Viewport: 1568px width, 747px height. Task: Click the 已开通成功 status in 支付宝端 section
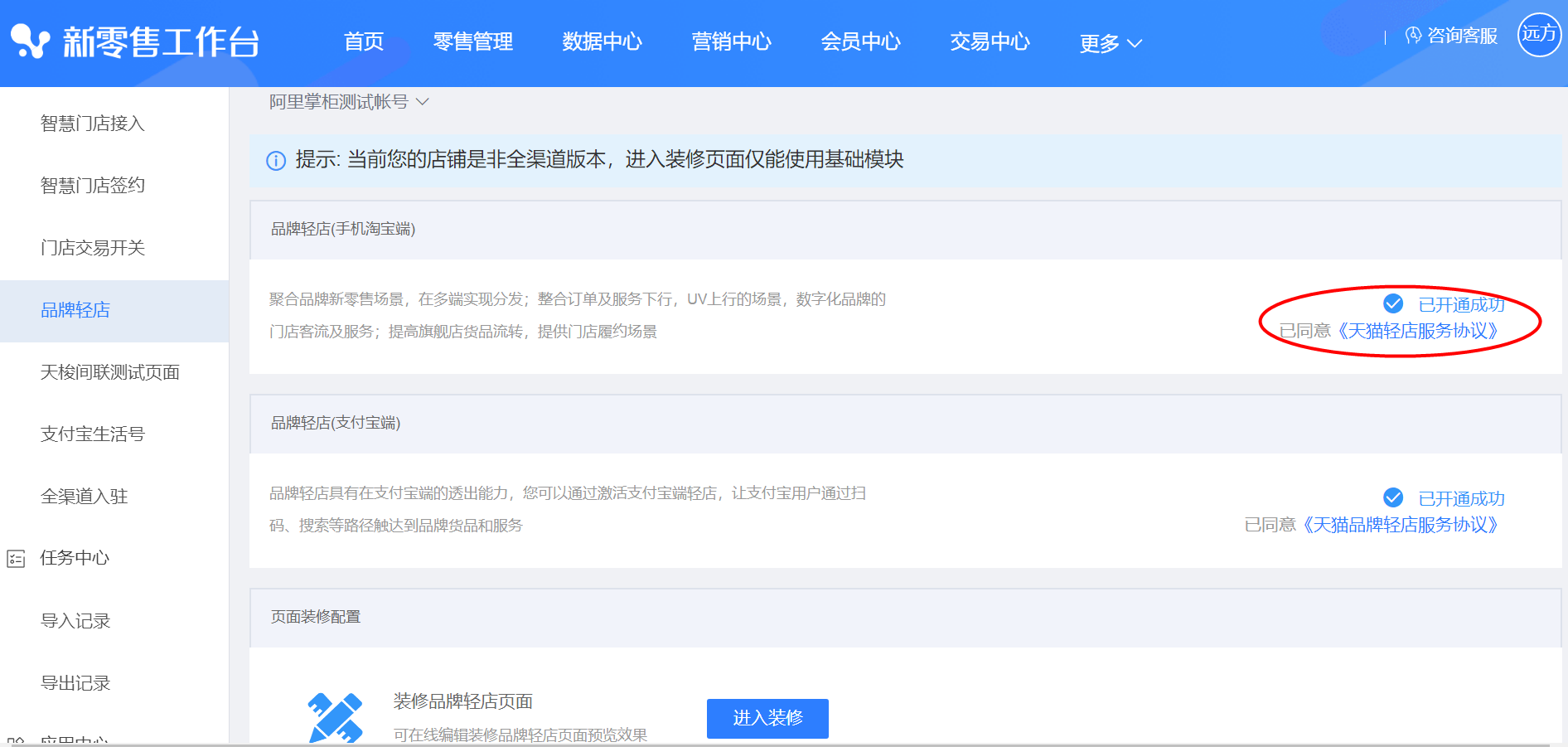click(x=1462, y=498)
